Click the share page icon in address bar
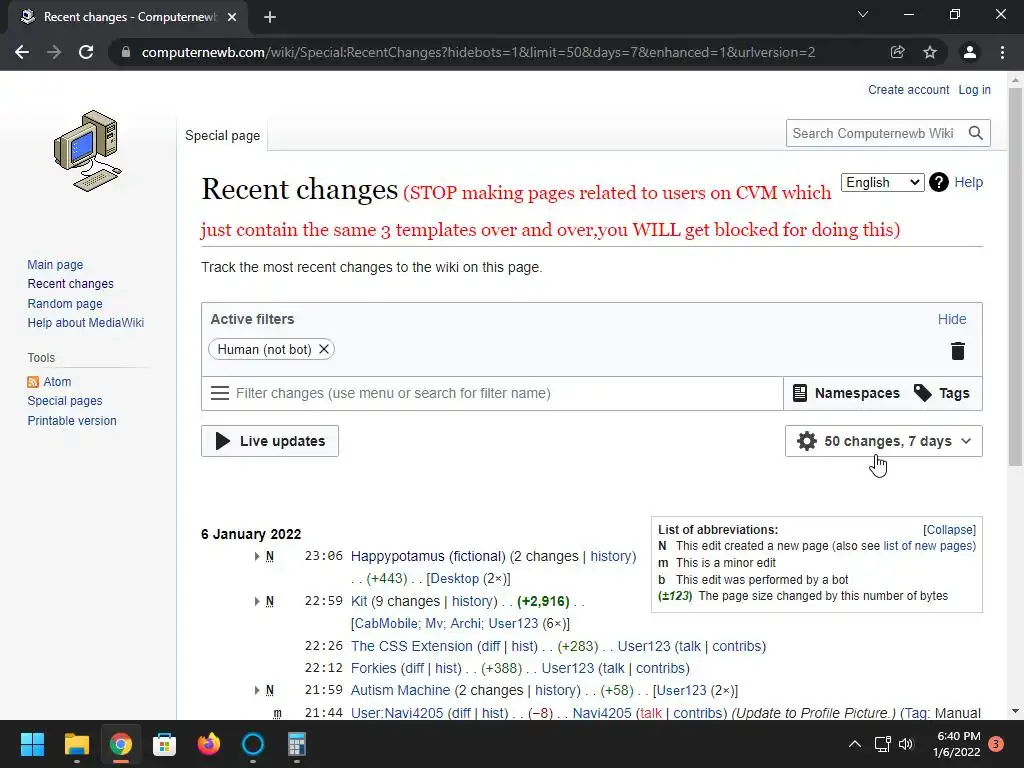 pos(898,52)
